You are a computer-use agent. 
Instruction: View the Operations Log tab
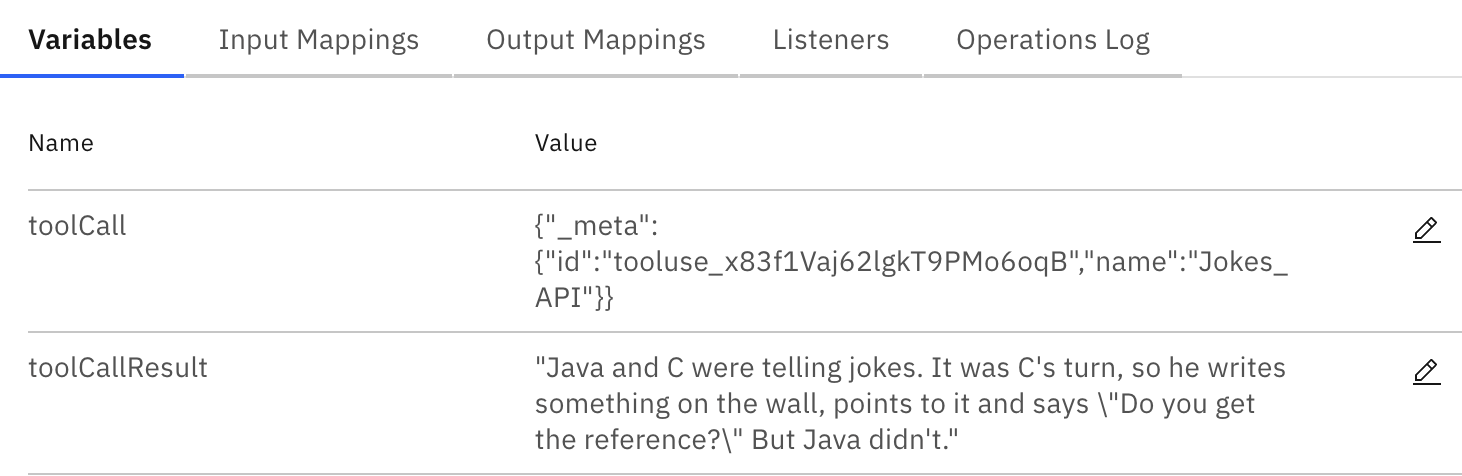(x=1052, y=40)
